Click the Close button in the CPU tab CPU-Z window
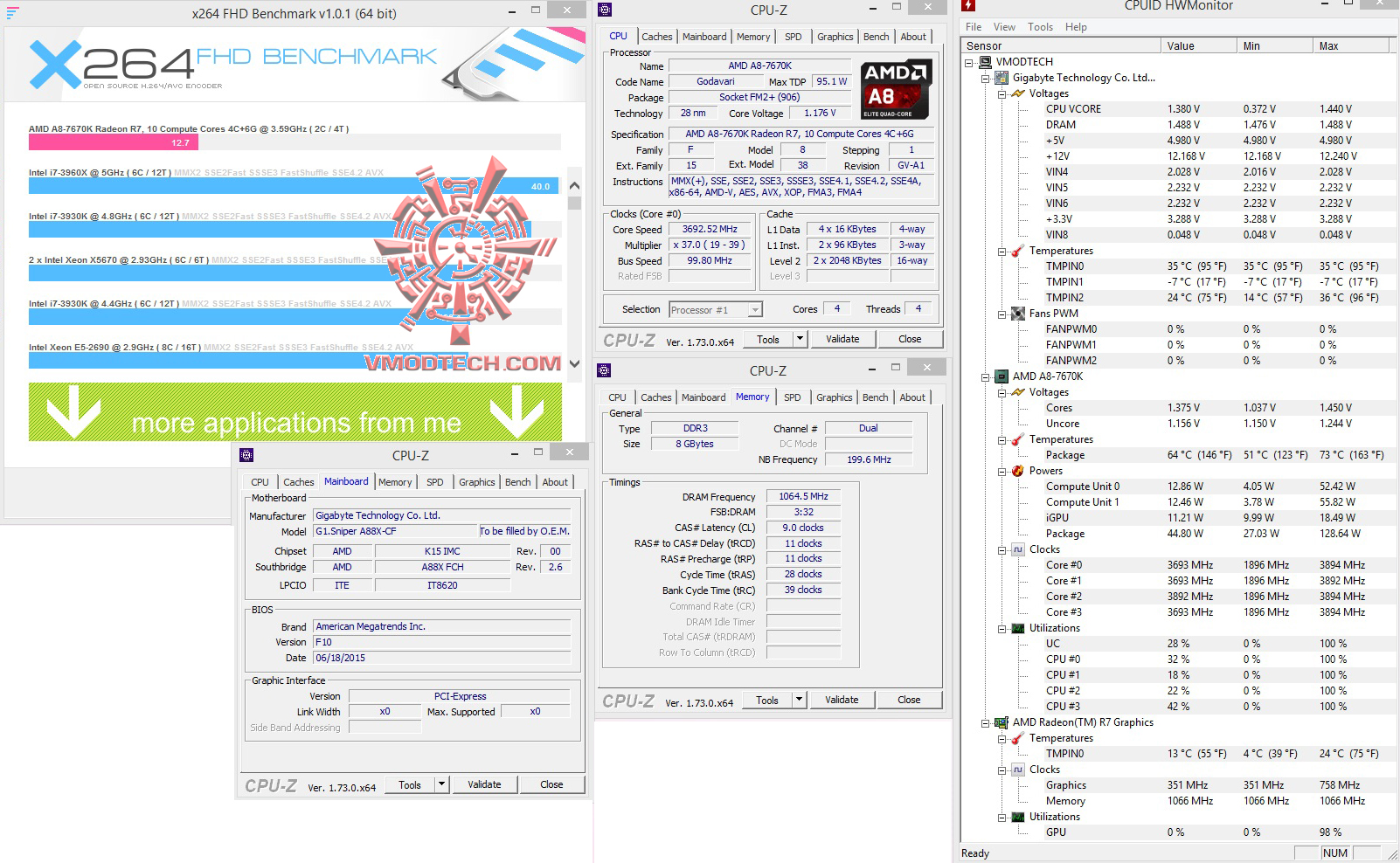The image size is (1400, 863). [910, 339]
